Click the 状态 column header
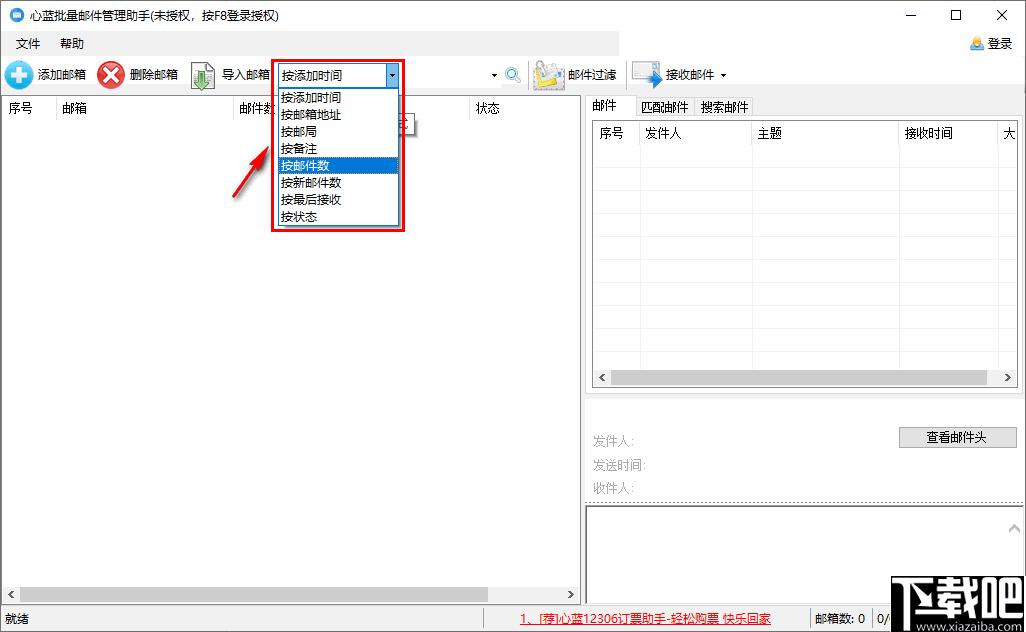1026x632 pixels. tap(487, 108)
